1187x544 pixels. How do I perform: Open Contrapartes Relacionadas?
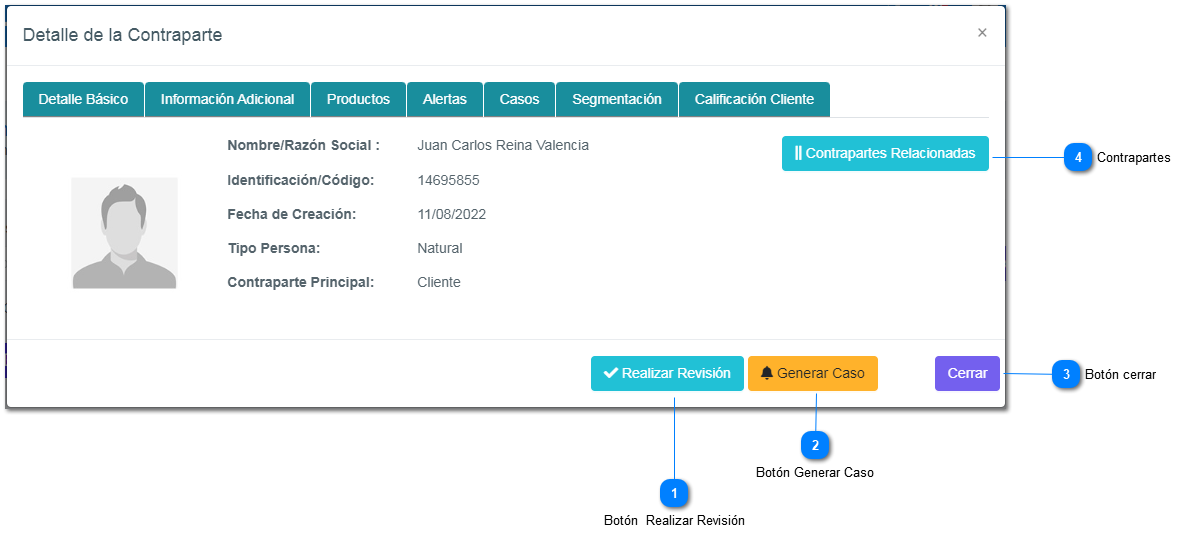885,154
